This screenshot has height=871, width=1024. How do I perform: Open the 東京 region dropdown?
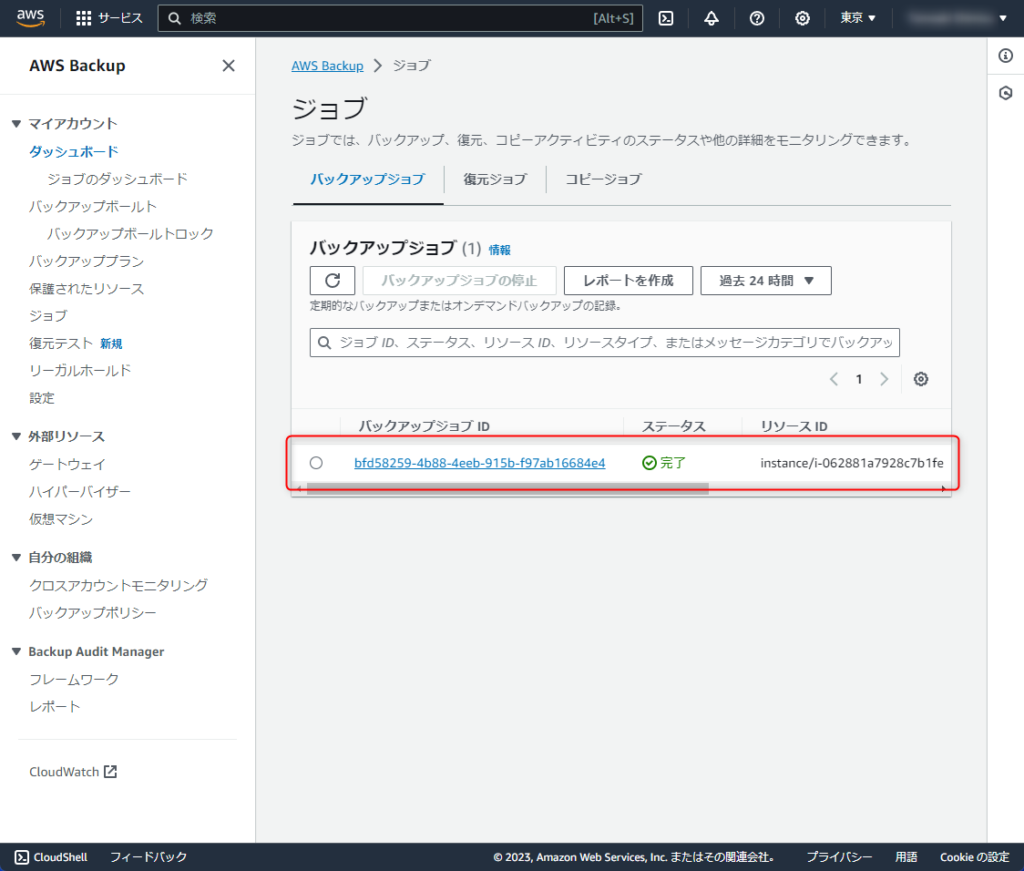coord(857,18)
